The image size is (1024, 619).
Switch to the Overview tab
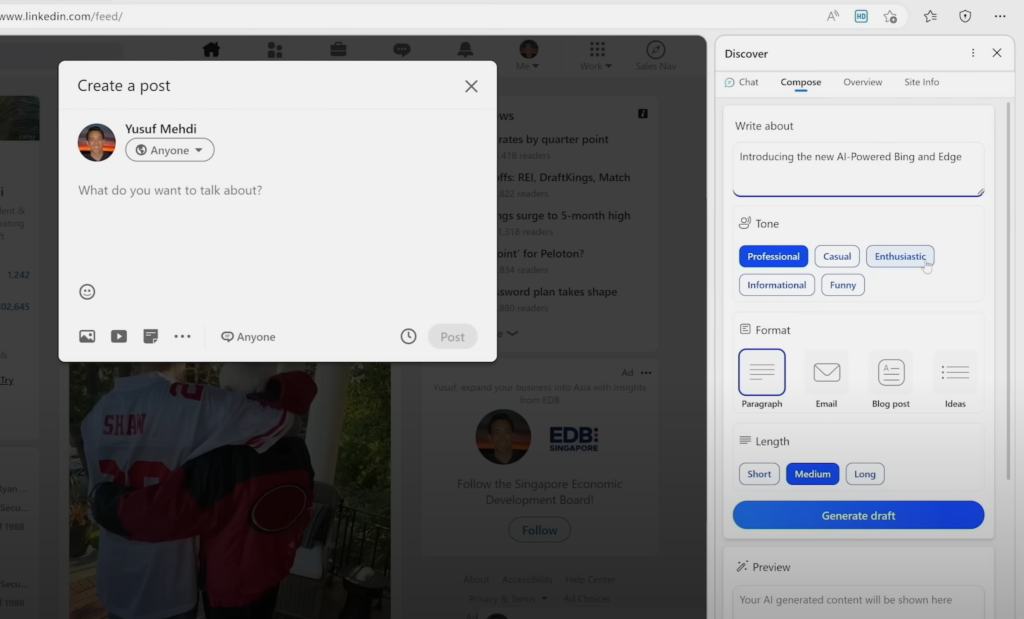coord(863,82)
